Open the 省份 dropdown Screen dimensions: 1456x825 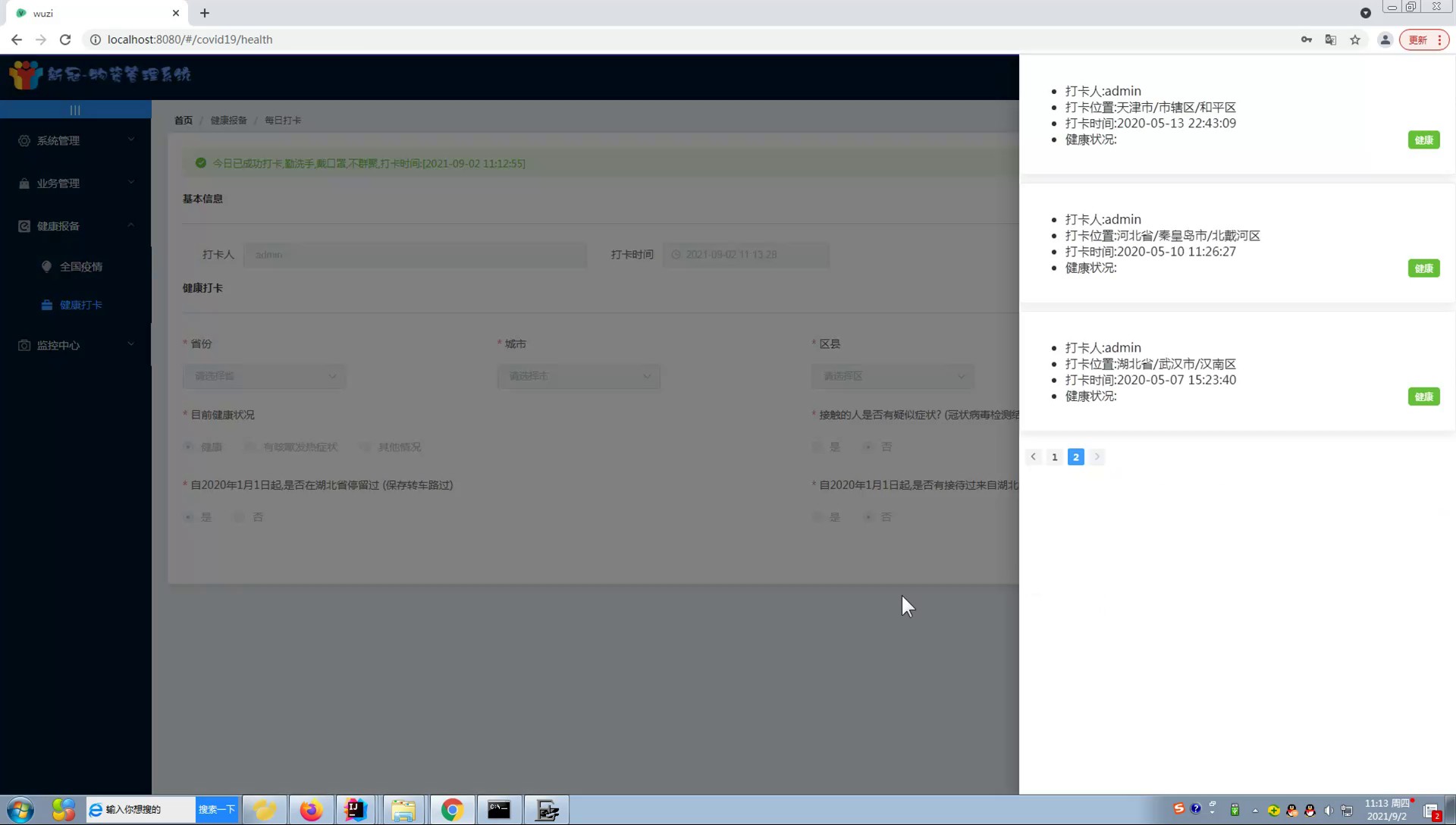pyautogui.click(x=264, y=376)
